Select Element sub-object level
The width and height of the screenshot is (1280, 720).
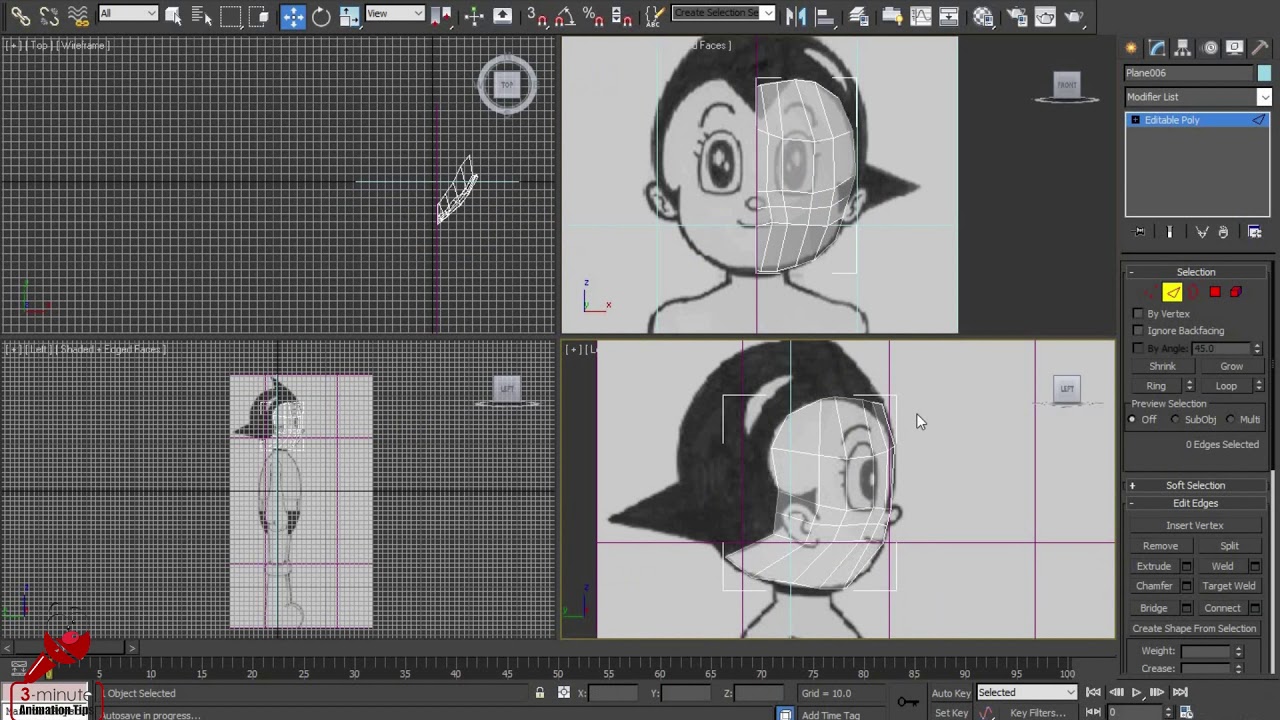coord(1236,292)
